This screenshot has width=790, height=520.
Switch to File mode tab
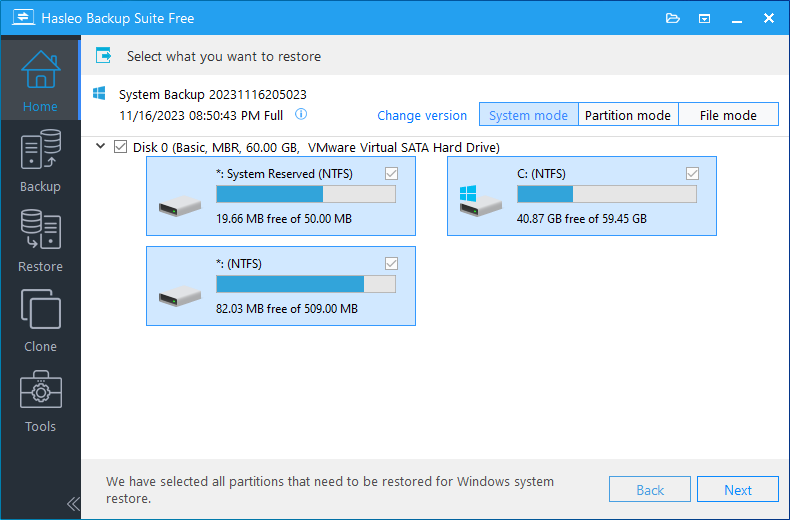pyautogui.click(x=728, y=115)
